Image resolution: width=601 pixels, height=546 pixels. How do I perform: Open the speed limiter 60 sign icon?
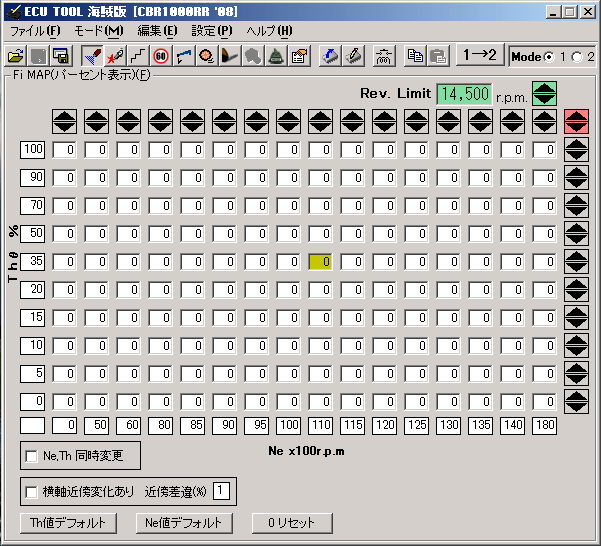(161, 56)
